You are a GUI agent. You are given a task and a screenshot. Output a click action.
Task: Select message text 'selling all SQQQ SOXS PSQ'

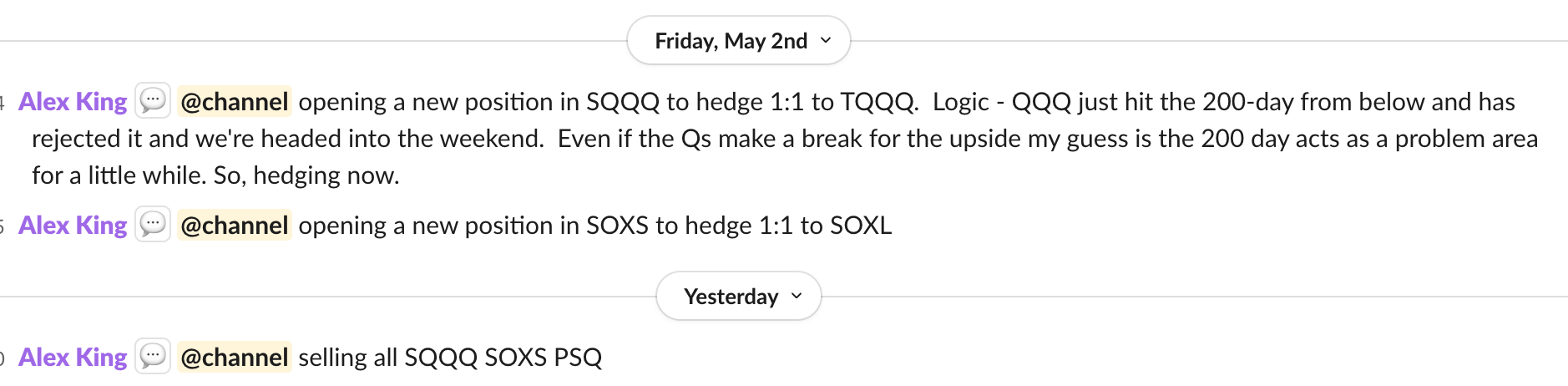click(450, 357)
